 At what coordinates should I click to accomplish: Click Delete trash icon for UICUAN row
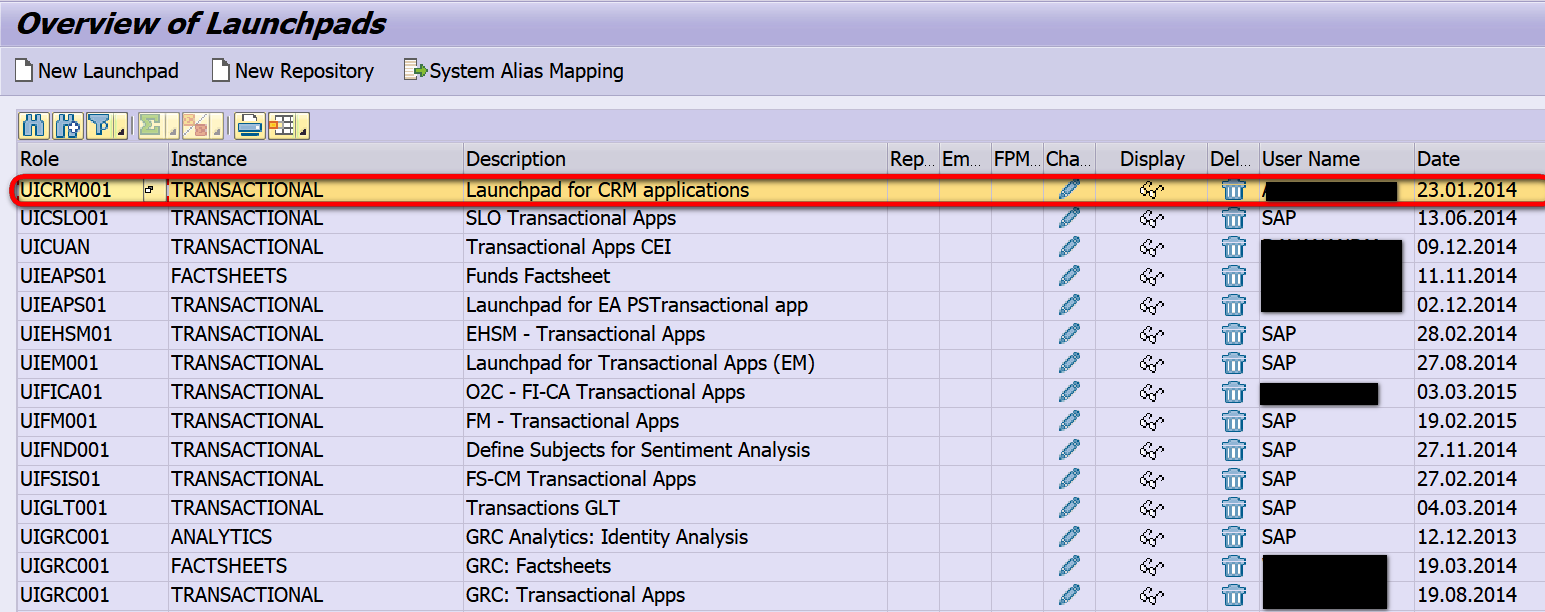pyautogui.click(x=1234, y=247)
